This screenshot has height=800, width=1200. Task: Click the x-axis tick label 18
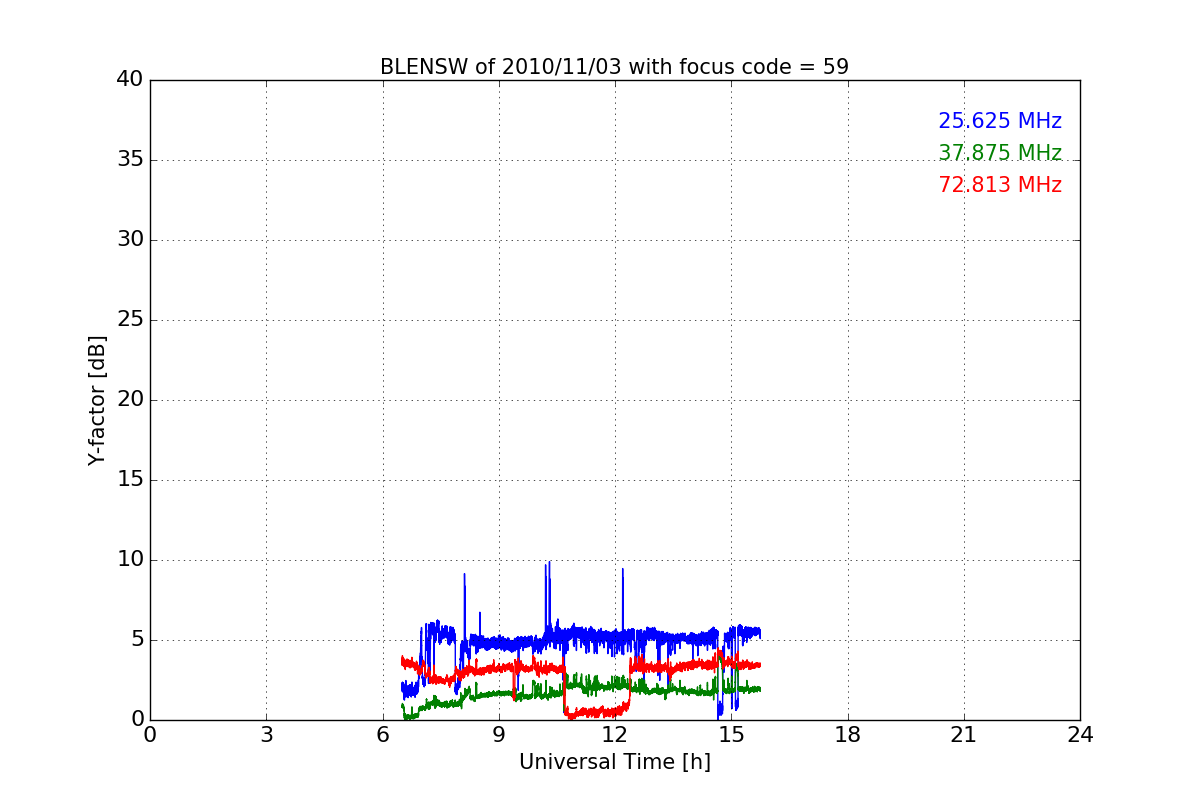tap(848, 734)
